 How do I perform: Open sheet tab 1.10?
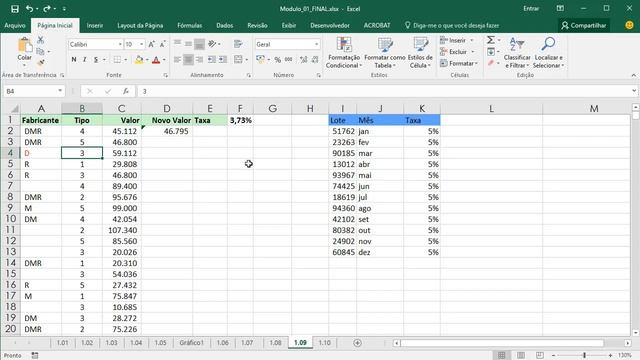click(x=324, y=343)
